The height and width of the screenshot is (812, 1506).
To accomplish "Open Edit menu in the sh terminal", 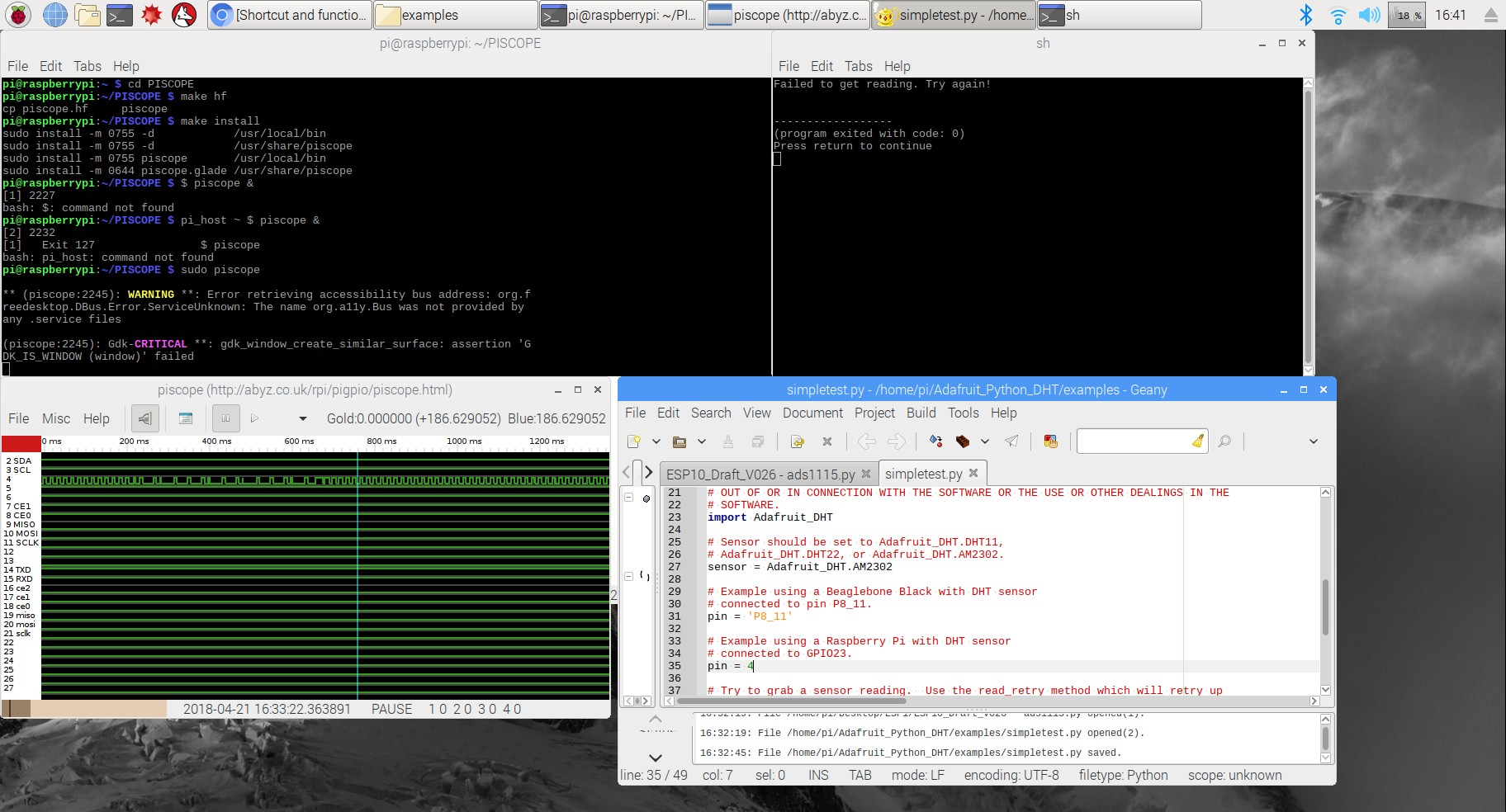I will pyautogui.click(x=822, y=66).
